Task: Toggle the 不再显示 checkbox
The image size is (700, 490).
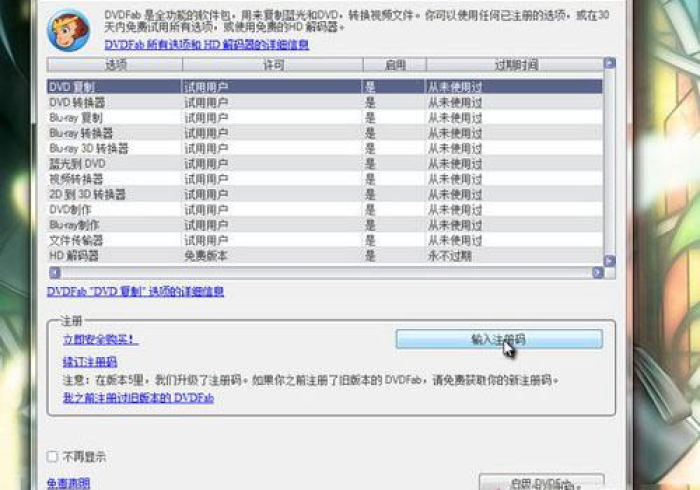Action: click(x=53, y=456)
